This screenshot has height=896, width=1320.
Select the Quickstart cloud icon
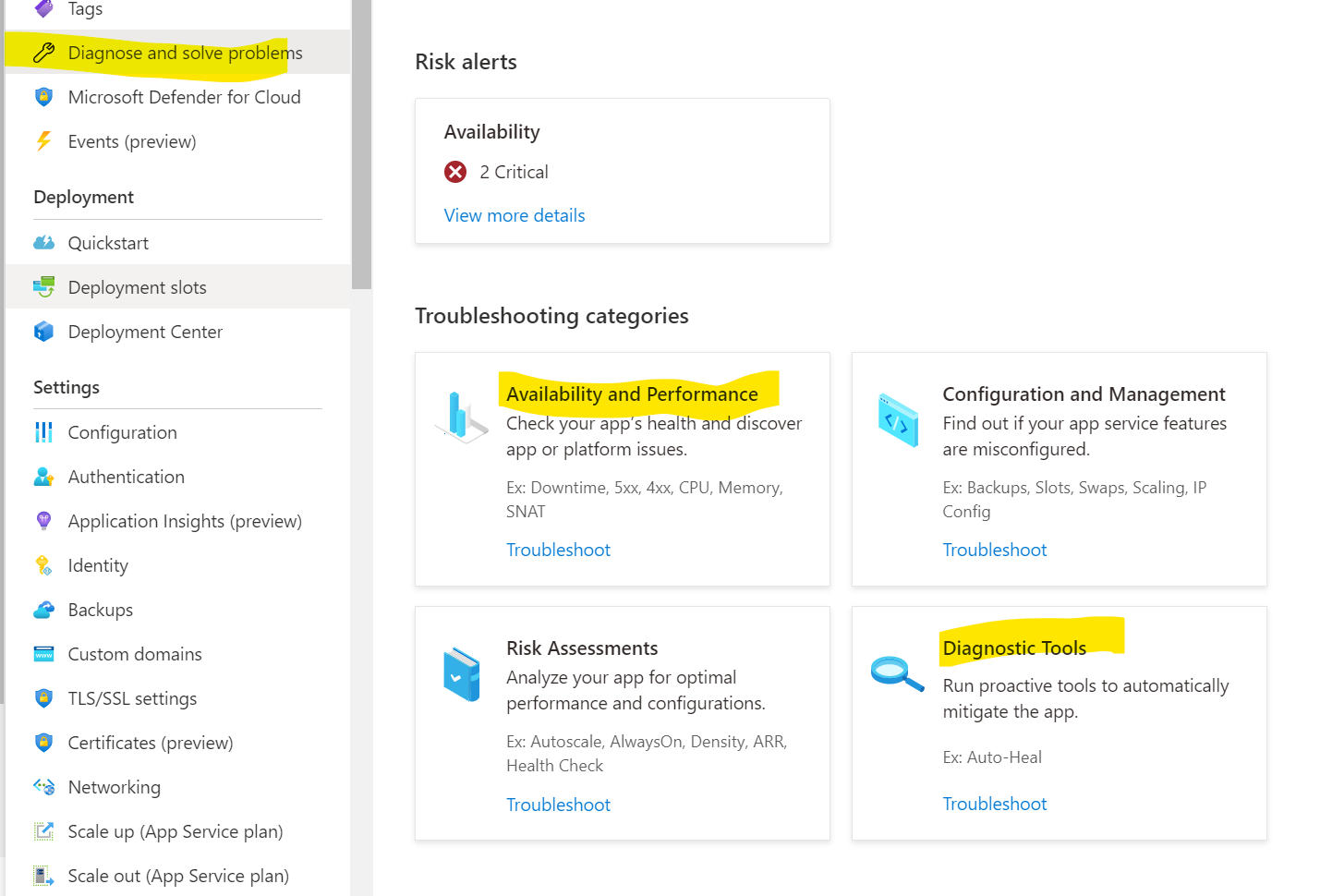(43, 242)
